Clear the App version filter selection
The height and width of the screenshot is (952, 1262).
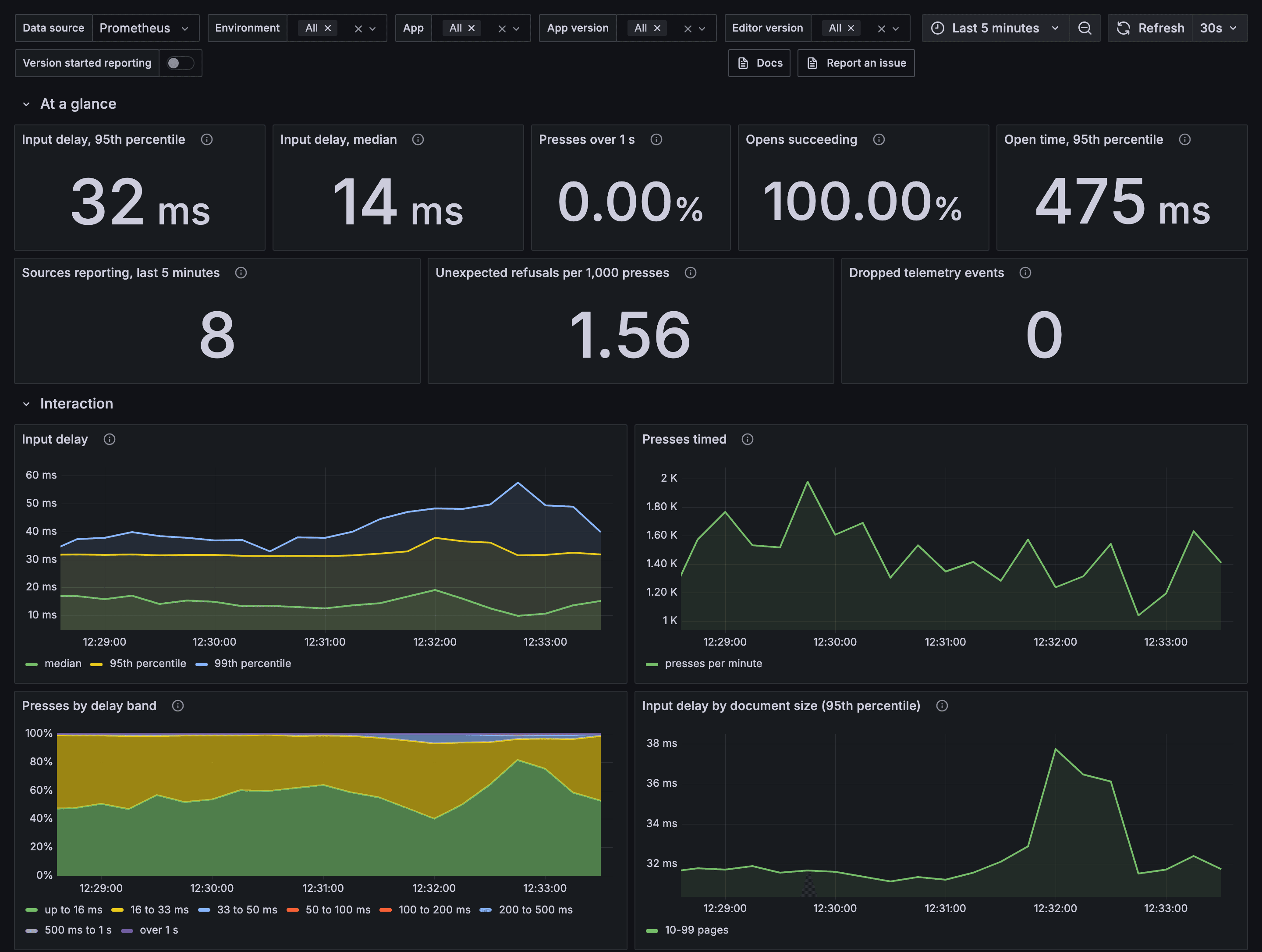tap(688, 28)
